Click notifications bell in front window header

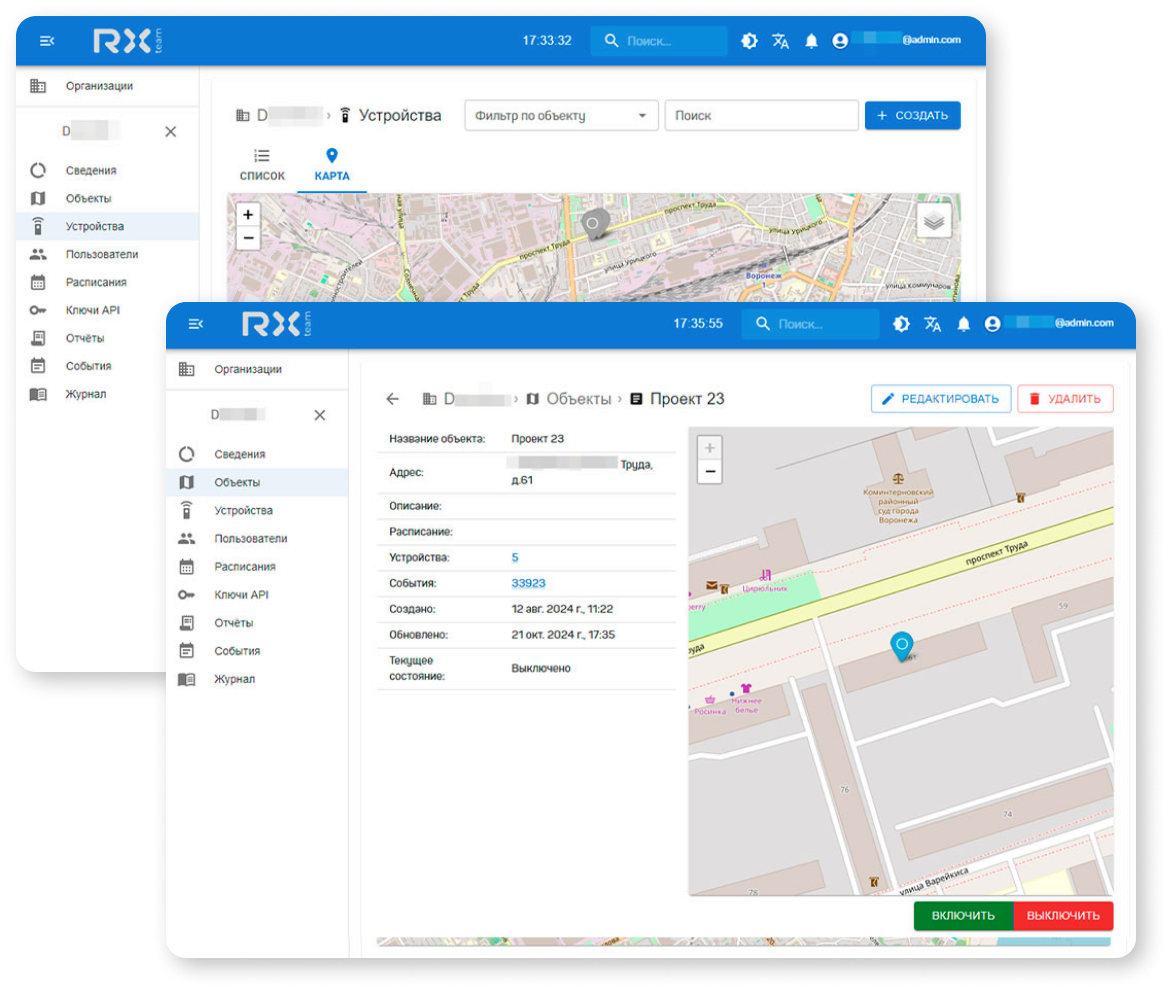point(964,324)
